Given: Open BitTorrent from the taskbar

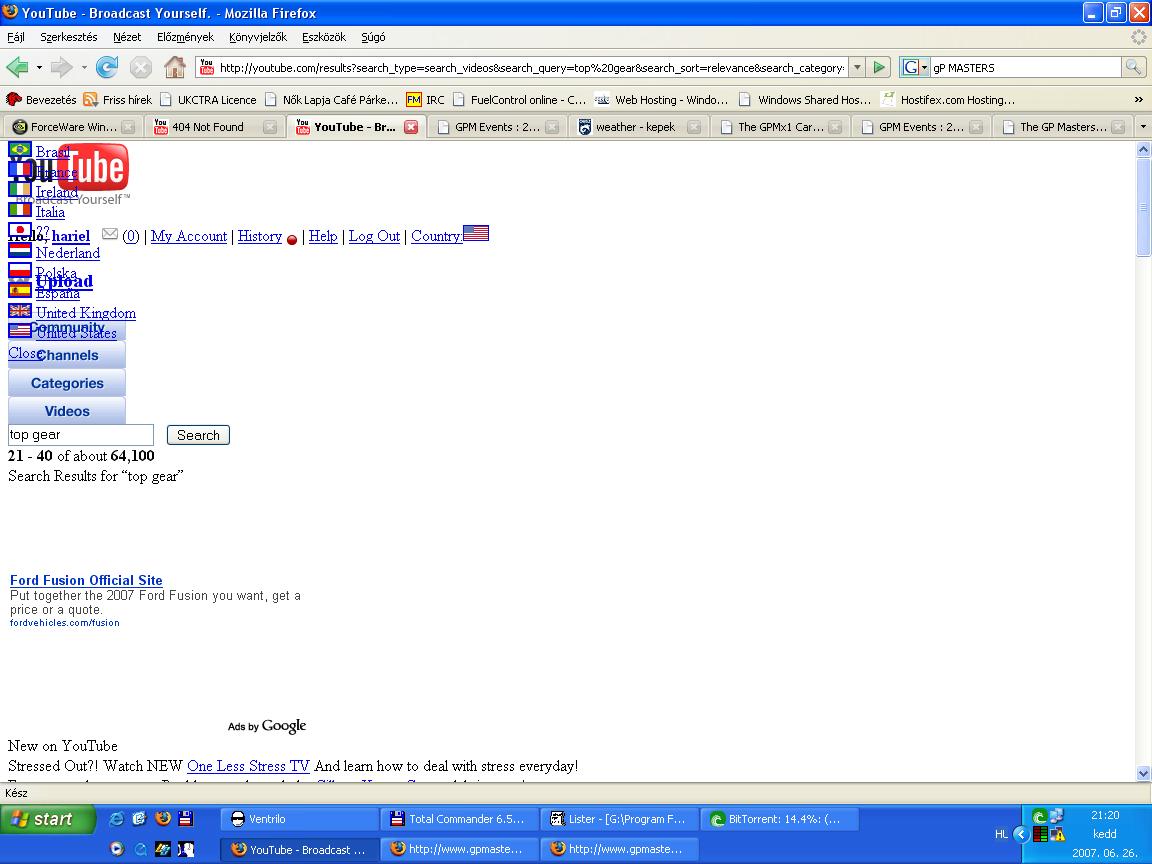Looking at the screenshot, I should click(x=779, y=818).
